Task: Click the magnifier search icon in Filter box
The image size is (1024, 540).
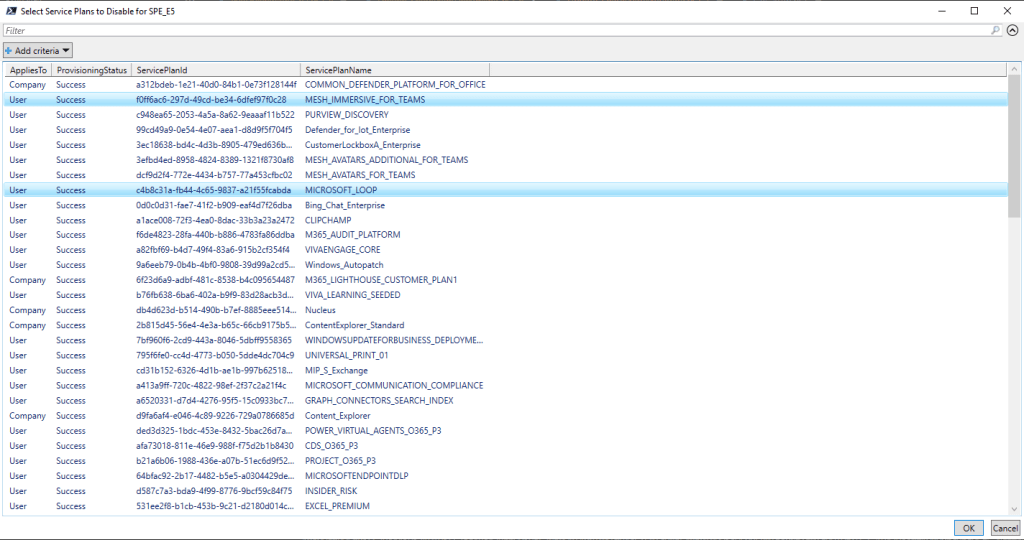Action: click(995, 31)
